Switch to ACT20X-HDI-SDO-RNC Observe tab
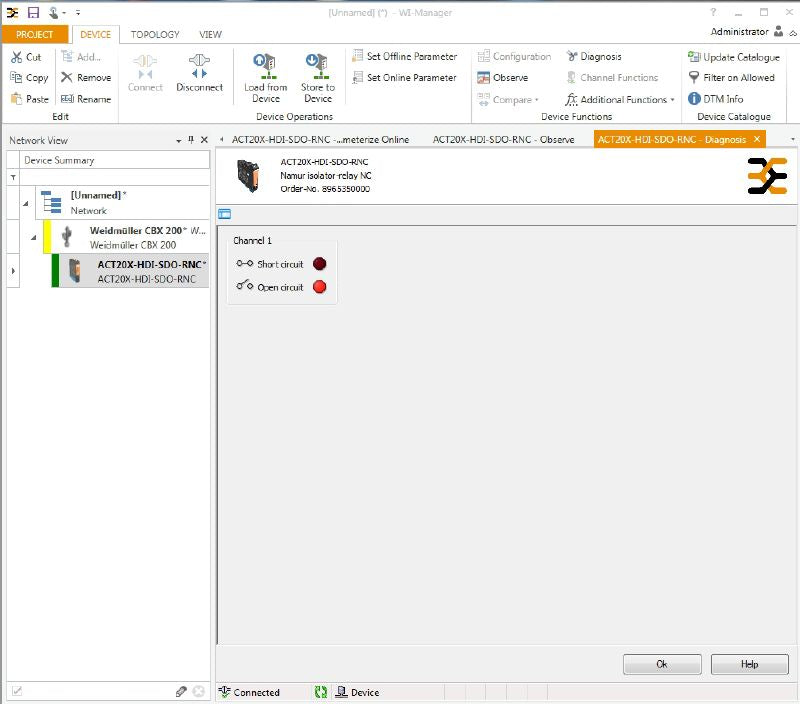This screenshot has height=704, width=800. [x=503, y=140]
